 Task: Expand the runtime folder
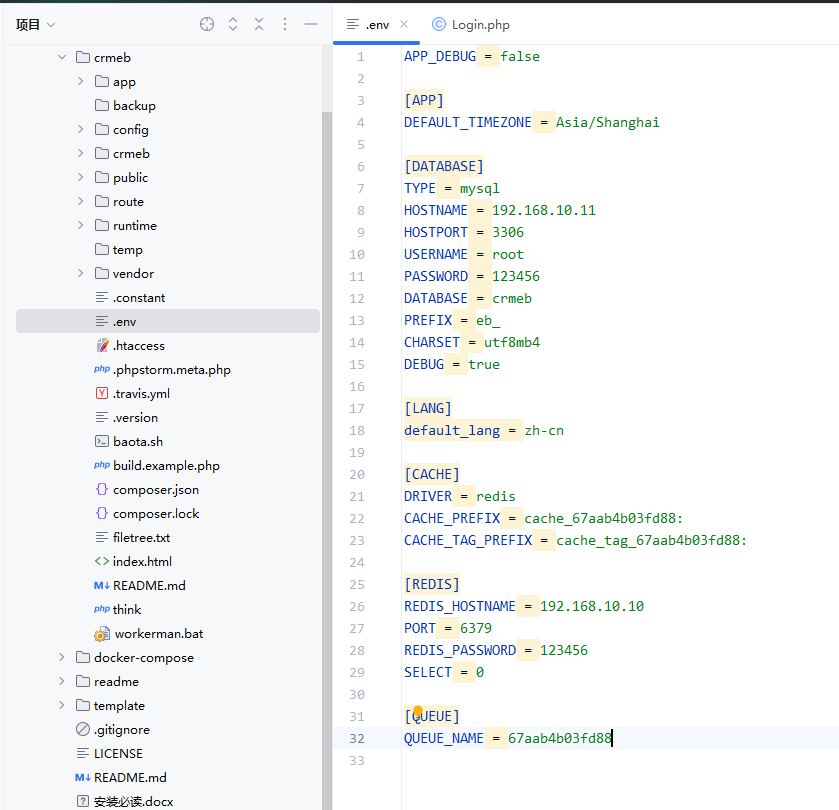tap(81, 225)
